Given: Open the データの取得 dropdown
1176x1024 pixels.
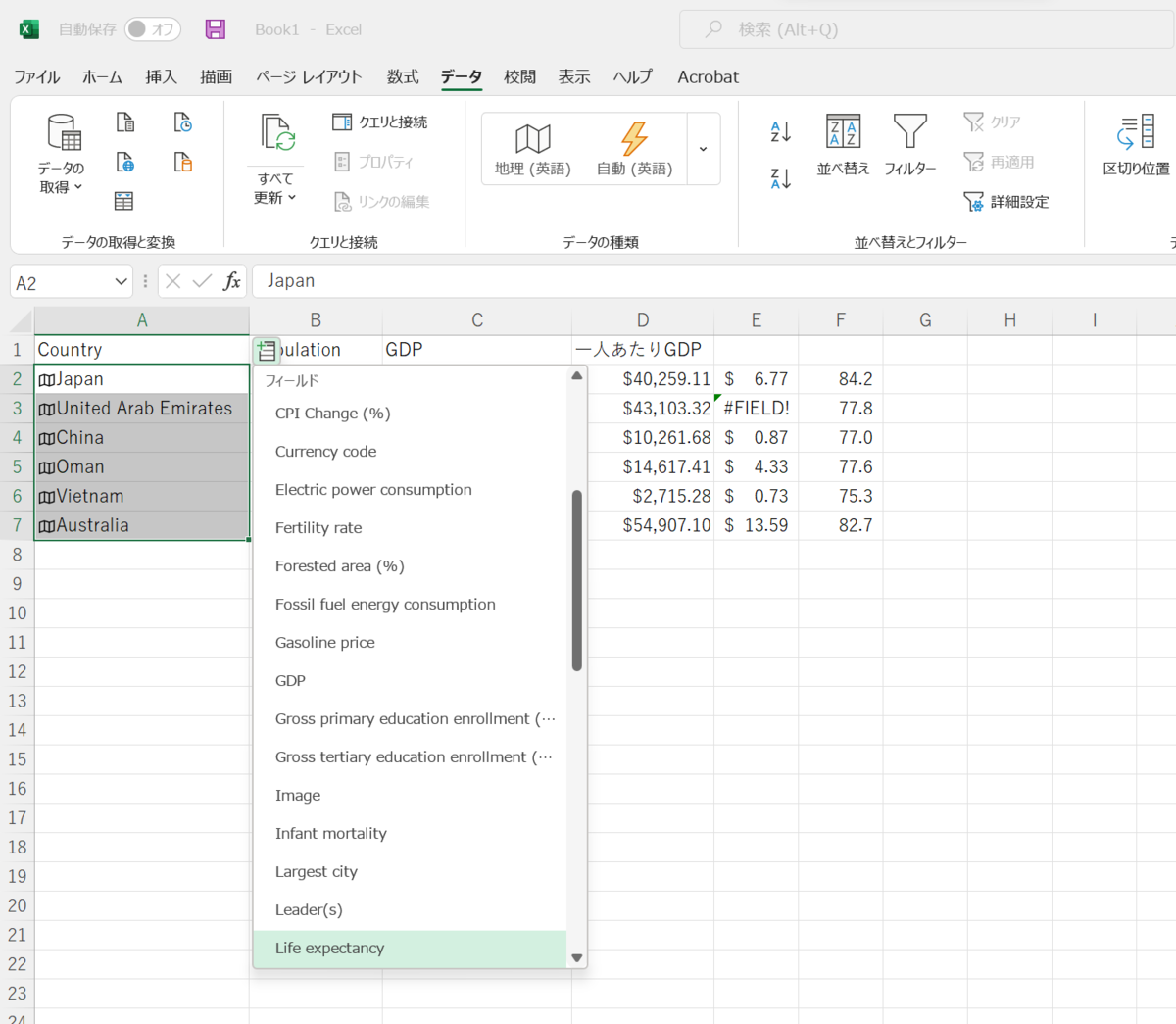Looking at the screenshot, I should [x=61, y=177].
